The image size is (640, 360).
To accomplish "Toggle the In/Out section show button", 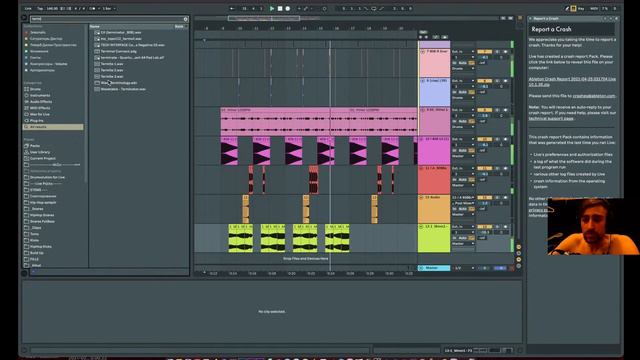I will [519, 247].
